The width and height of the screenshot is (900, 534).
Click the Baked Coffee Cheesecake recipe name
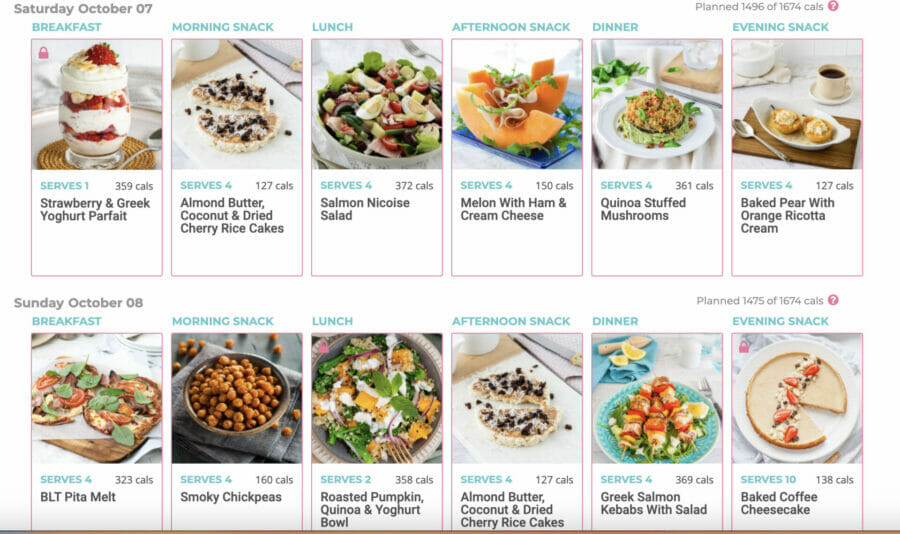(x=779, y=504)
